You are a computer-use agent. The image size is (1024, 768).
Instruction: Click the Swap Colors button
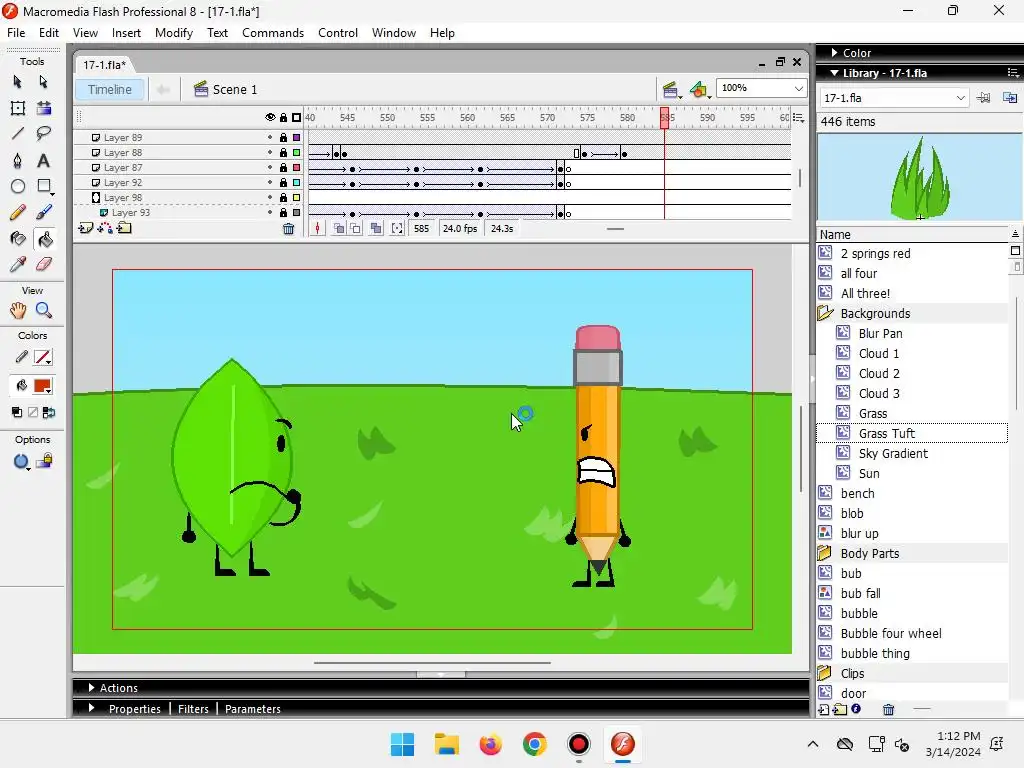(x=49, y=412)
